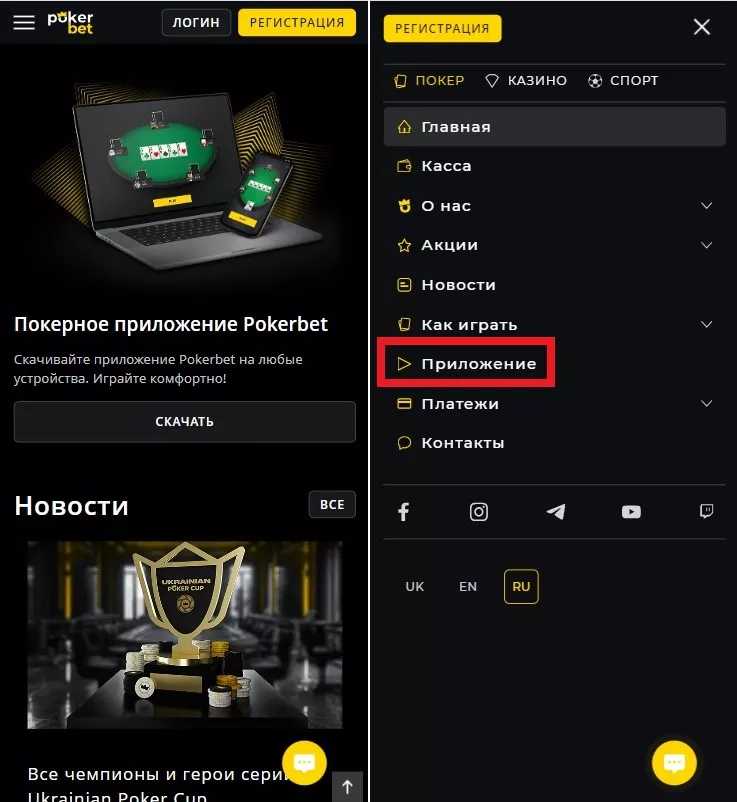Expand the Платежи submenu chevron
The width and height of the screenshot is (737, 802).
click(706, 404)
